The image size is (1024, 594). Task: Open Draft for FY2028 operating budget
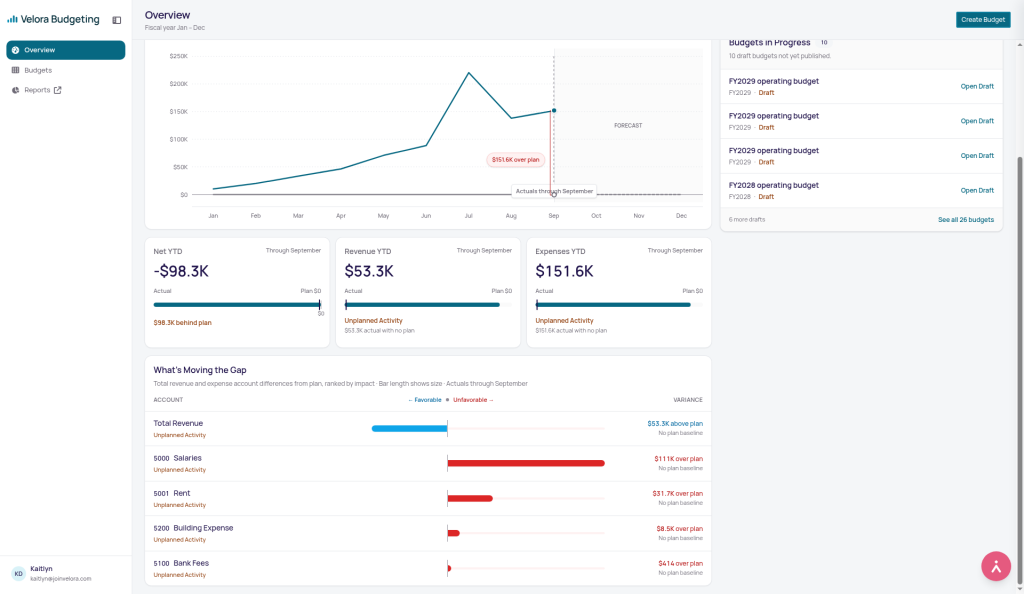pos(977,191)
